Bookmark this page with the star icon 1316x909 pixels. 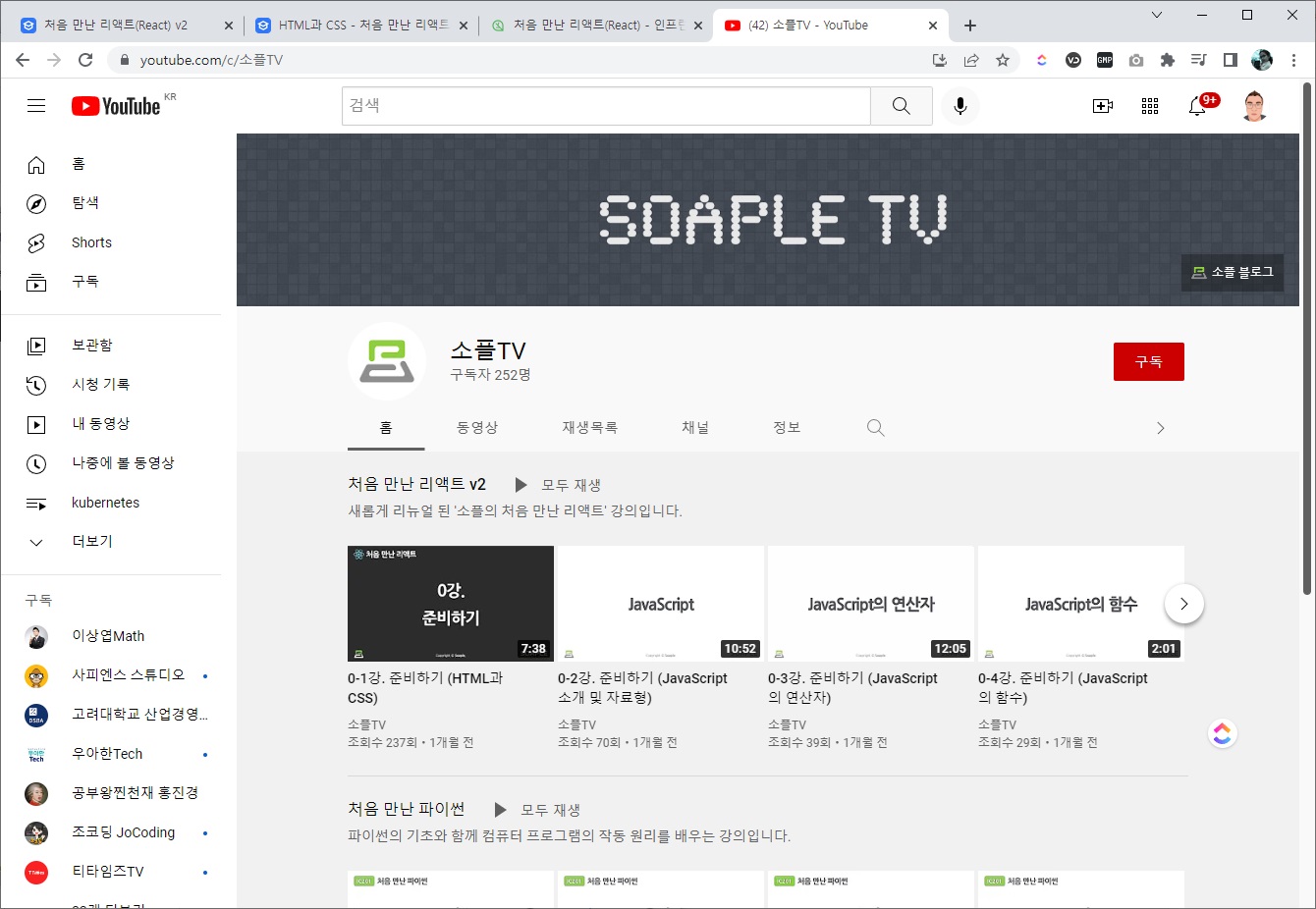pos(1003,60)
